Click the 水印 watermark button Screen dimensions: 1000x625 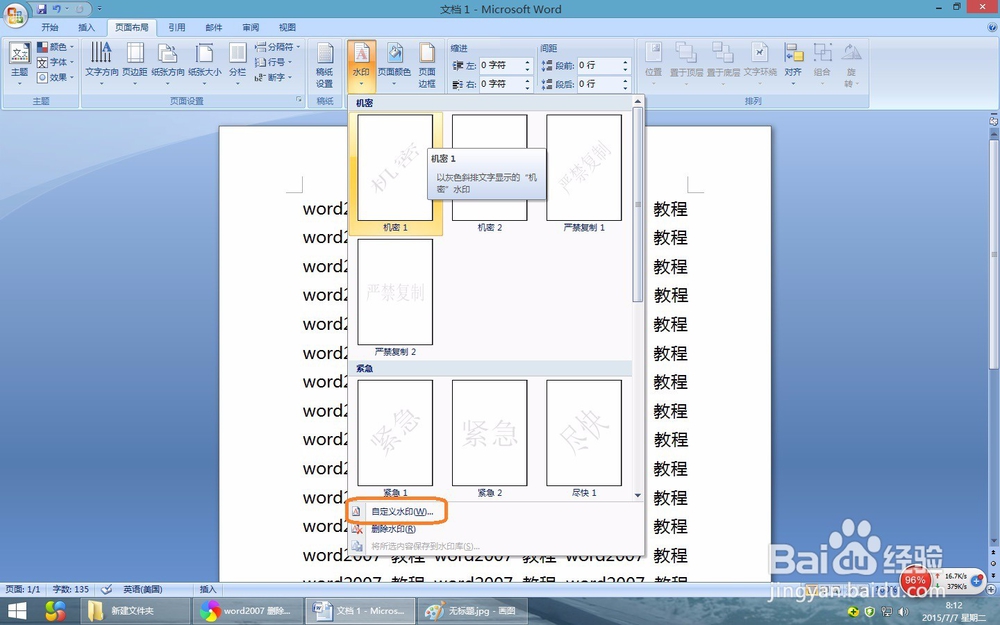[x=361, y=65]
